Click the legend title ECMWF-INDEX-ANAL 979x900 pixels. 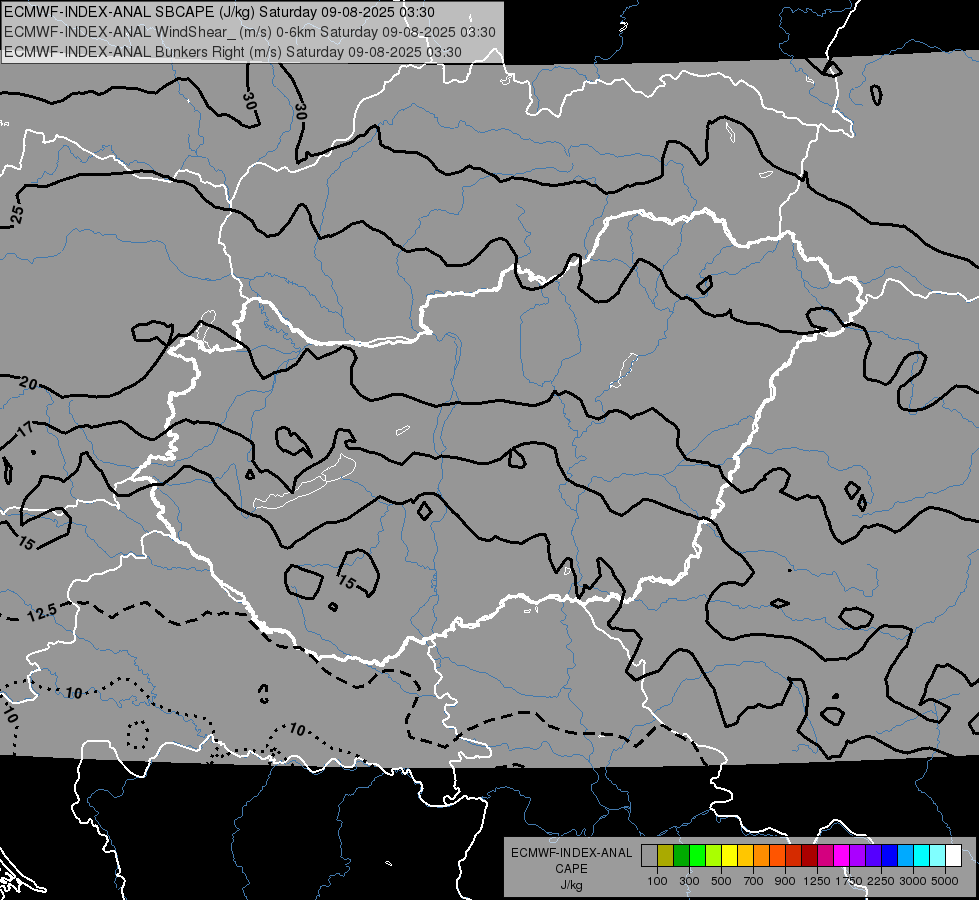tap(571, 853)
